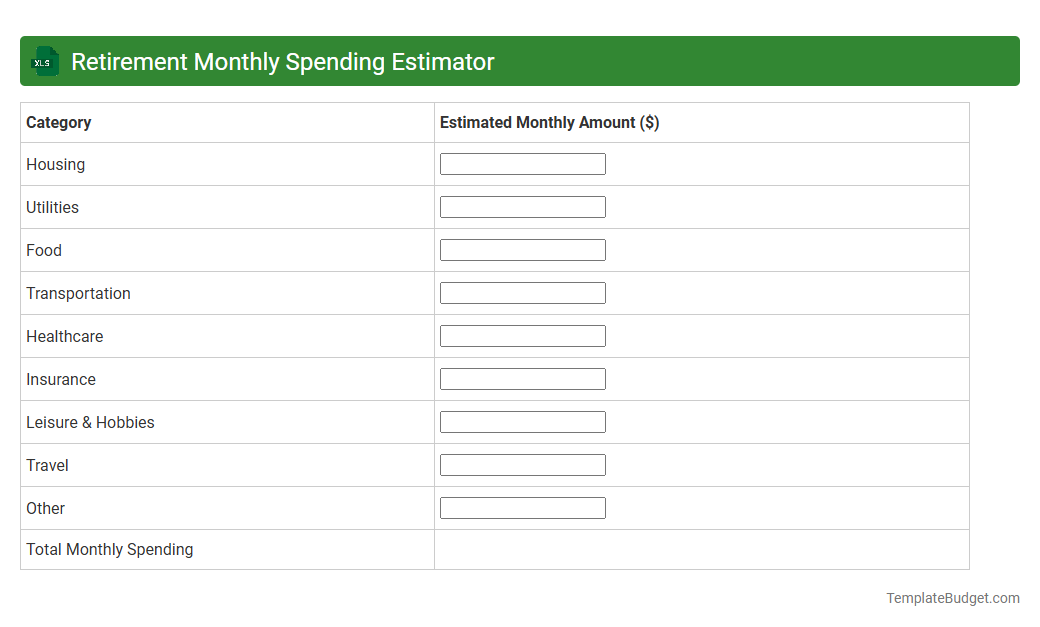The image size is (1040, 627).
Task: Click the Other amount input field
Action: click(522, 507)
